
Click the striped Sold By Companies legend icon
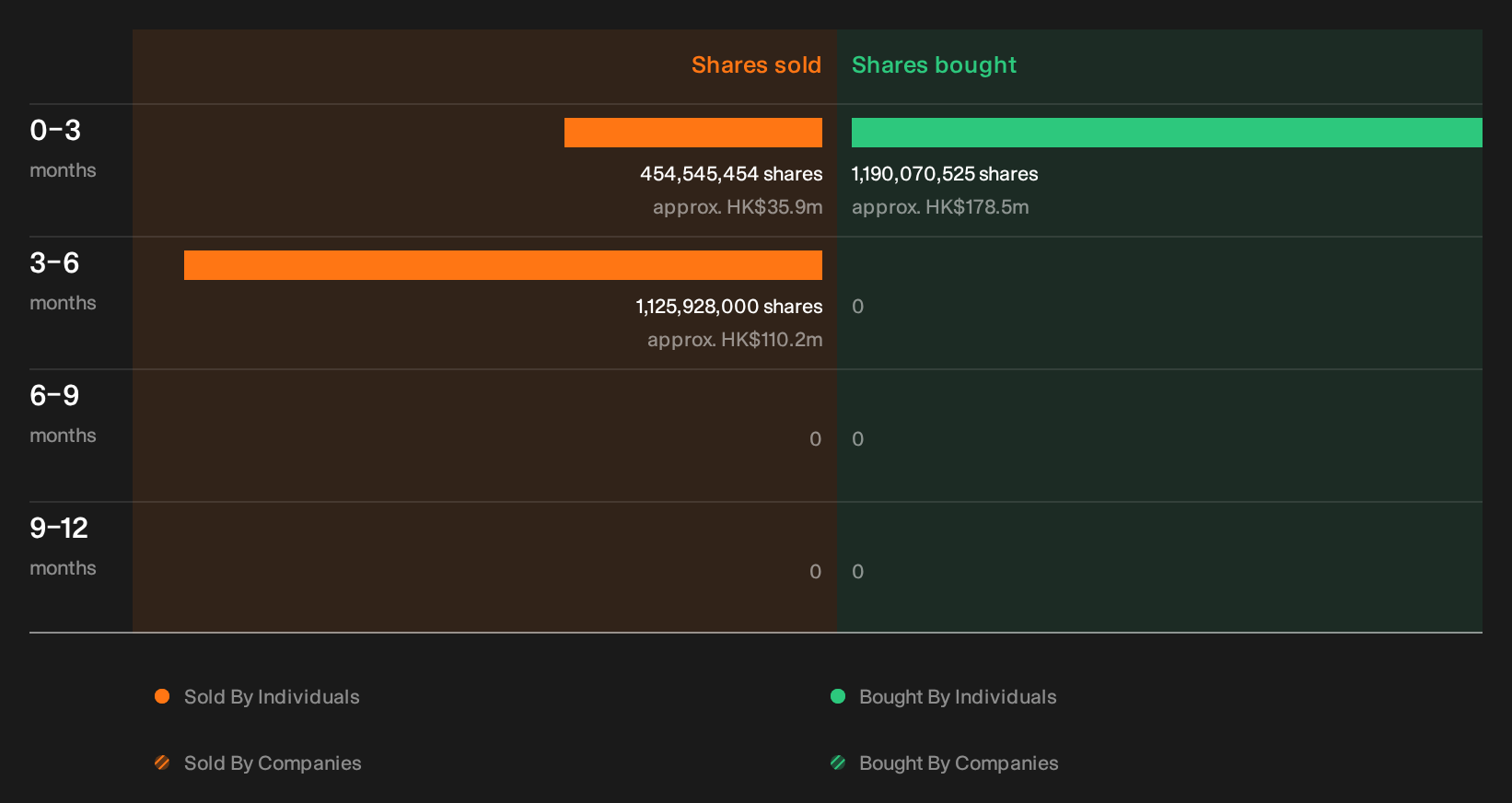coord(162,762)
